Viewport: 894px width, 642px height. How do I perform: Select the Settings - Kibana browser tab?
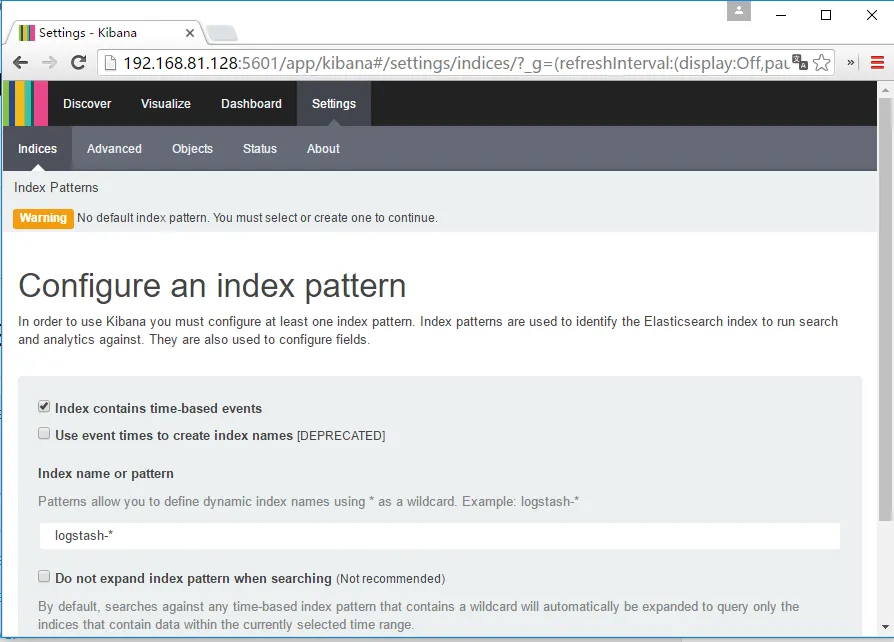103,32
